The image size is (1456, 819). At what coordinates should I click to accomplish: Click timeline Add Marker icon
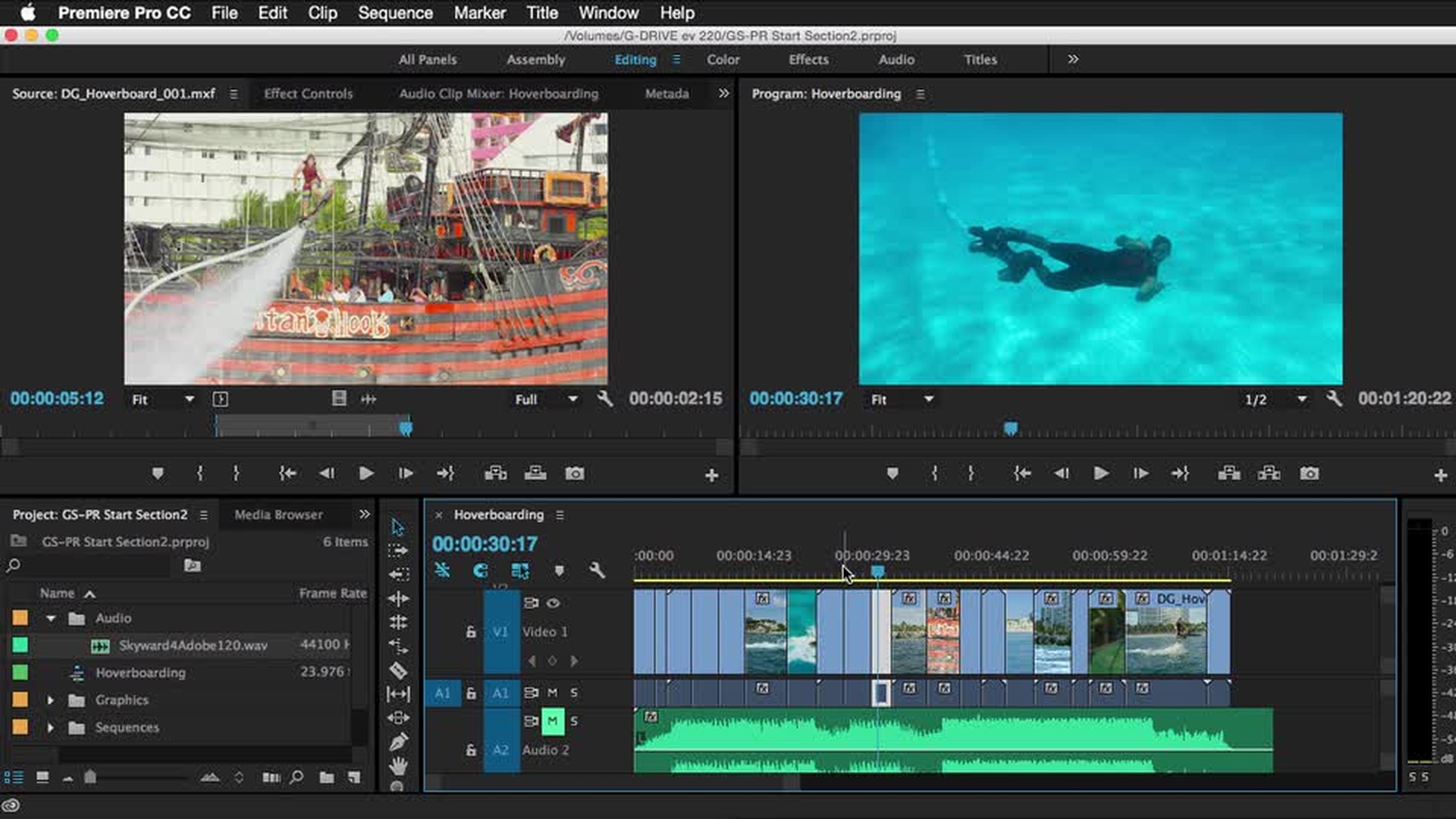(559, 570)
